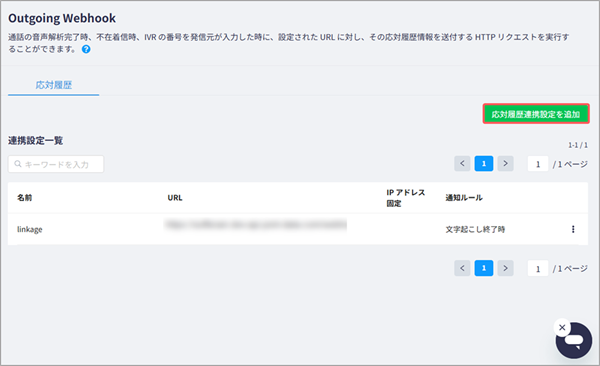Click the search magnifier icon in the keyword field
The height and width of the screenshot is (366, 600).
18,164
